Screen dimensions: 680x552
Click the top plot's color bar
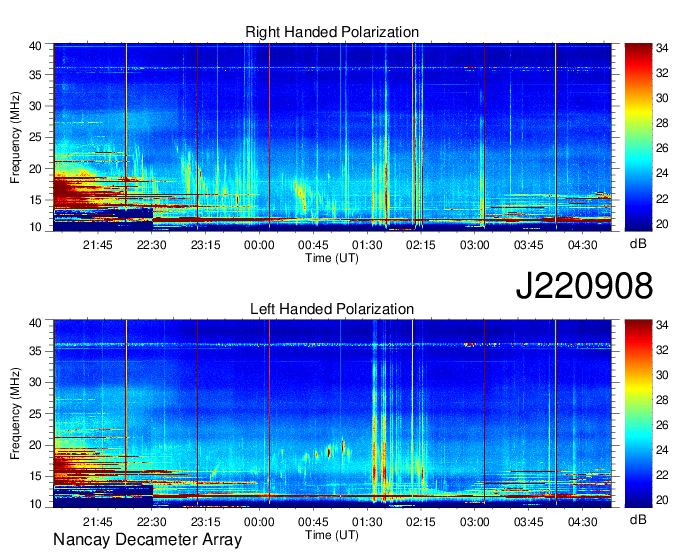(638, 137)
